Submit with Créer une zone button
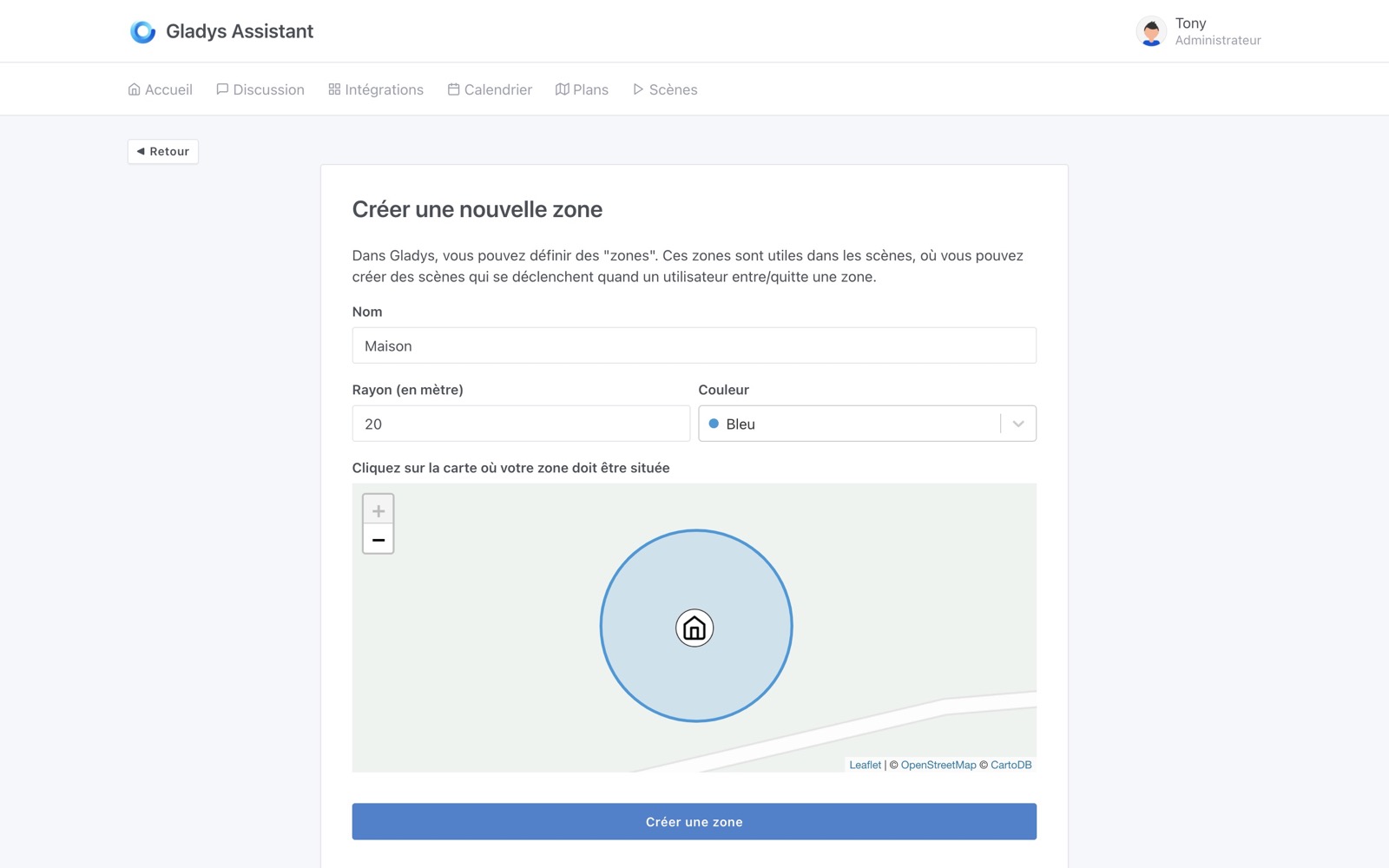The width and height of the screenshot is (1389, 868). pos(694,821)
